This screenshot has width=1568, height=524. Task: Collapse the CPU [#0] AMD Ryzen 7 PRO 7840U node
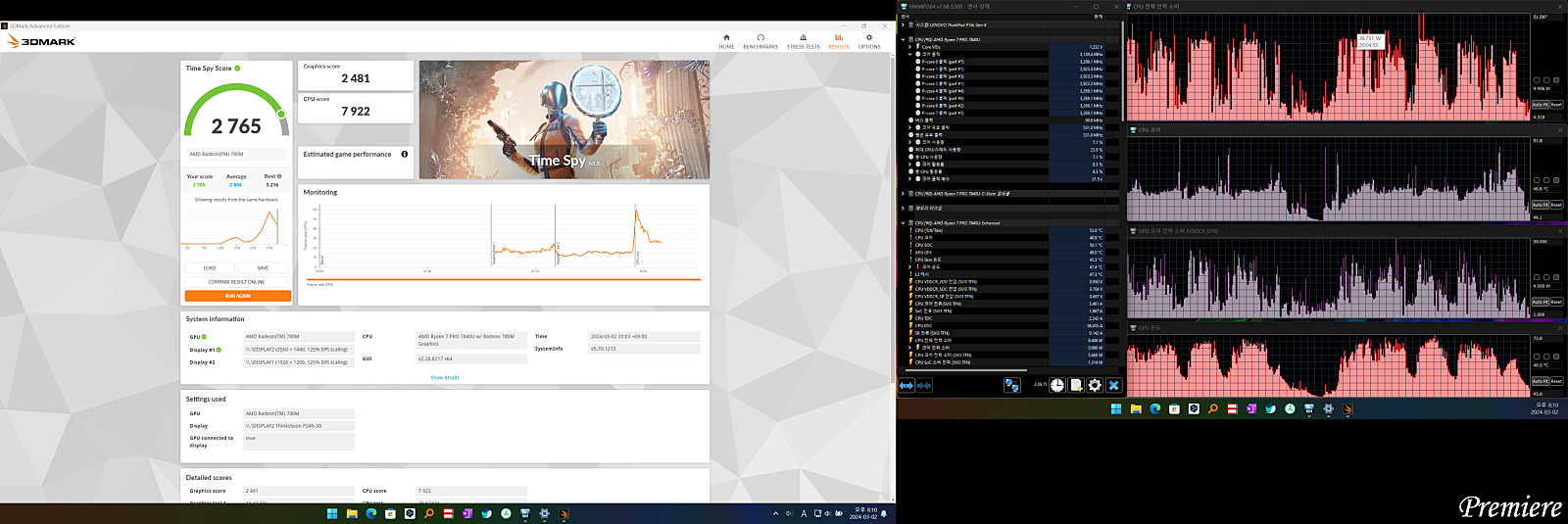pos(903,39)
